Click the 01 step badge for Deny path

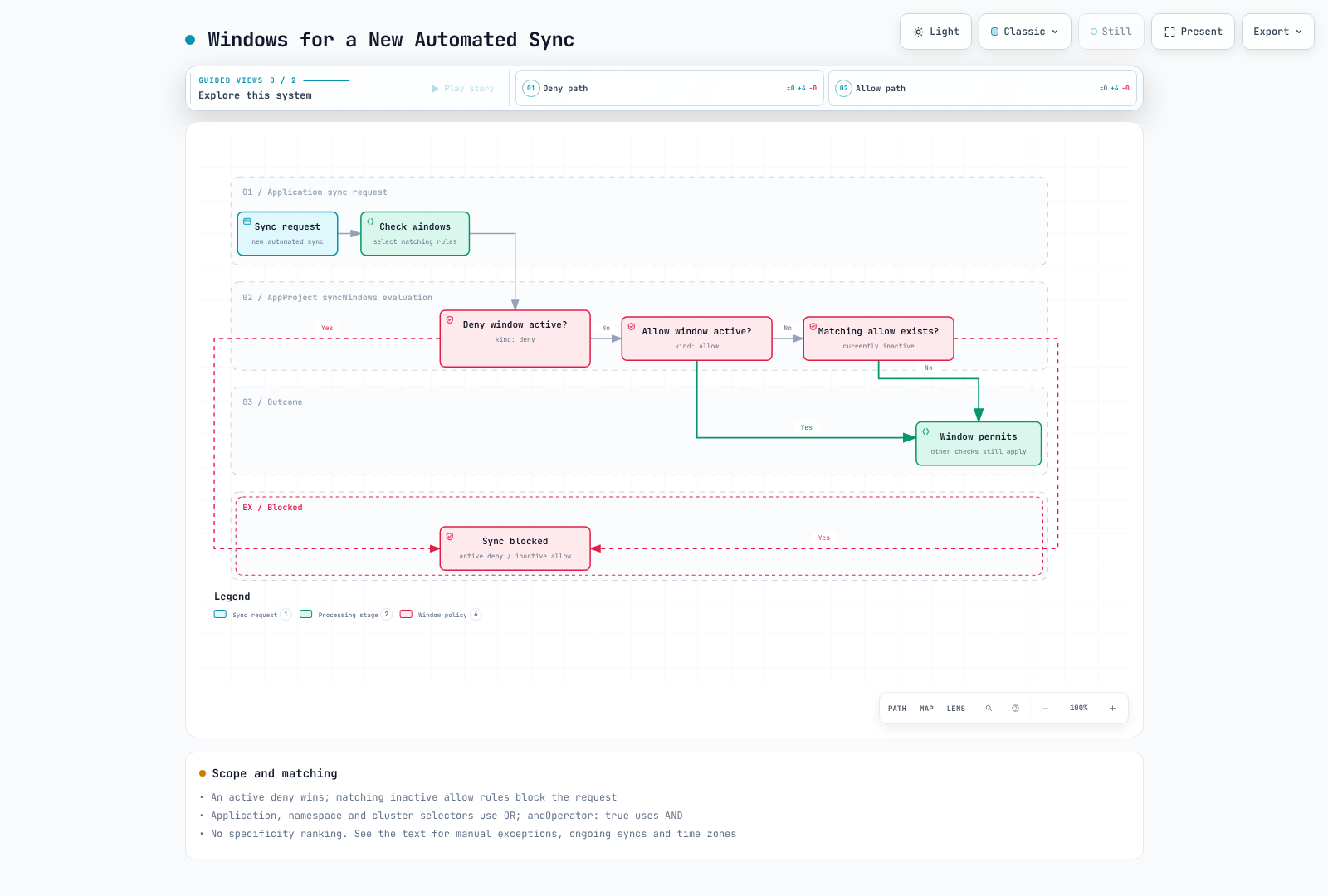tap(531, 88)
